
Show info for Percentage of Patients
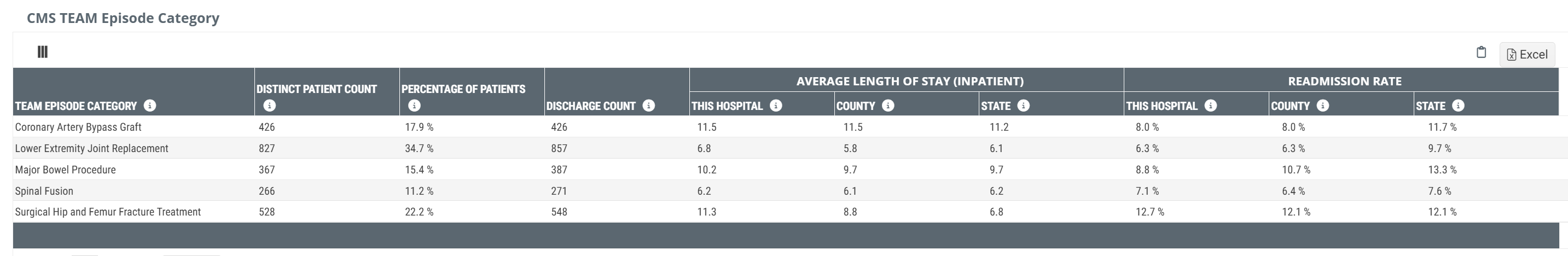[414, 106]
